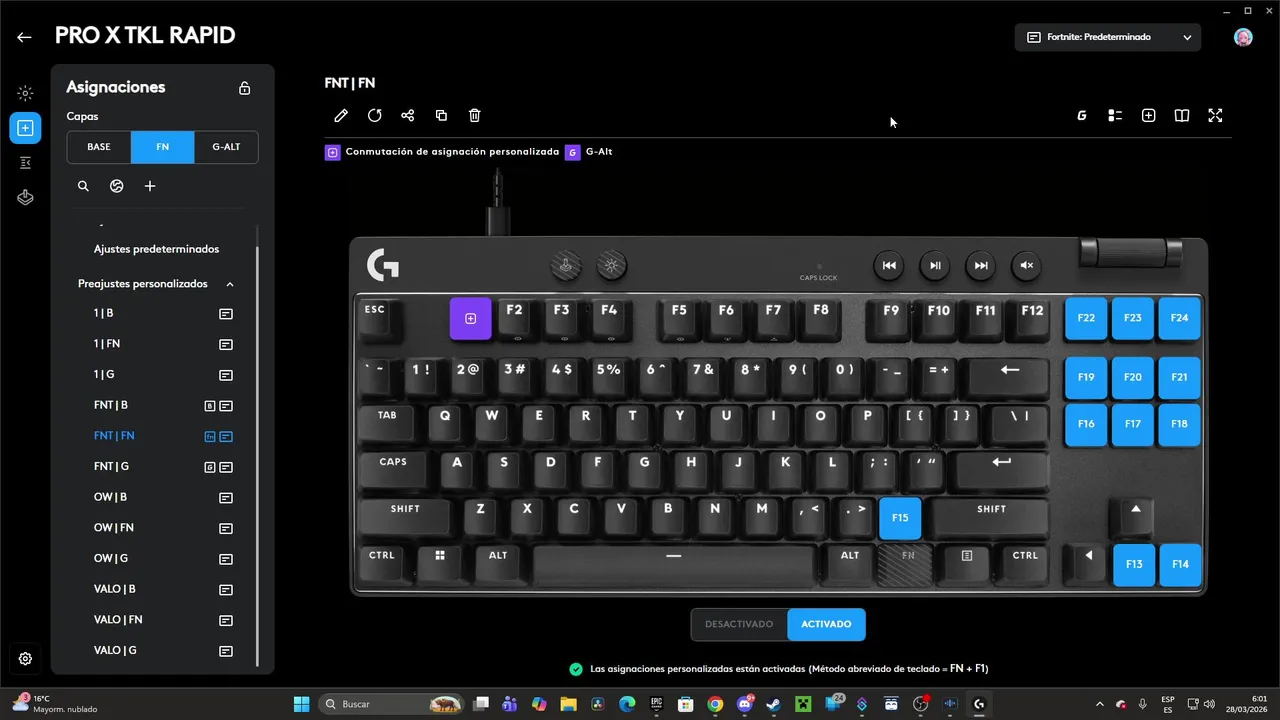
Task: Open user profile avatar
Action: click(1243, 37)
